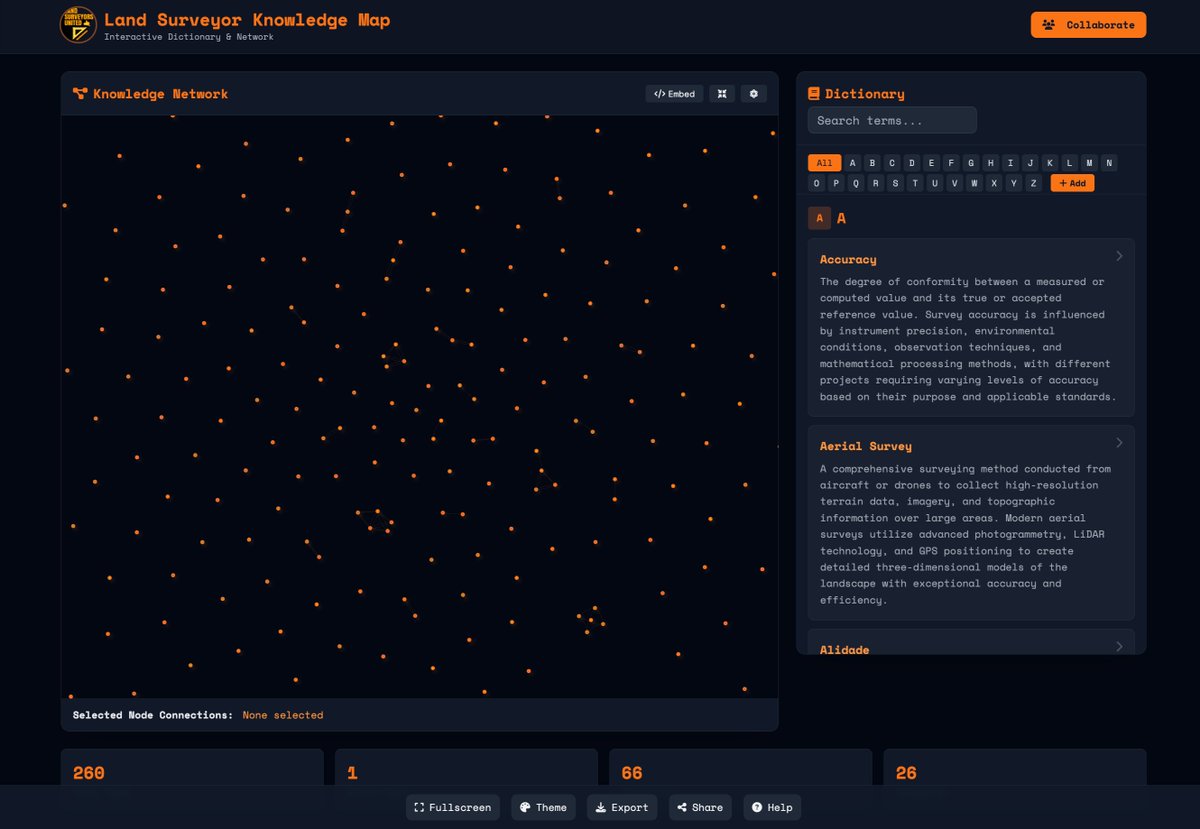Expand the Alidade dictionary entry
The image size is (1200, 829).
pos(1119,647)
